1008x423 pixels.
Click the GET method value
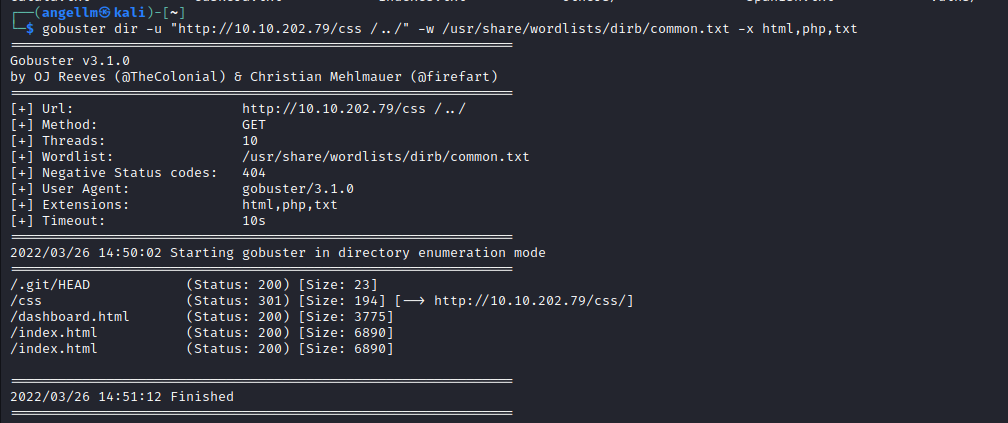pyautogui.click(x=254, y=124)
